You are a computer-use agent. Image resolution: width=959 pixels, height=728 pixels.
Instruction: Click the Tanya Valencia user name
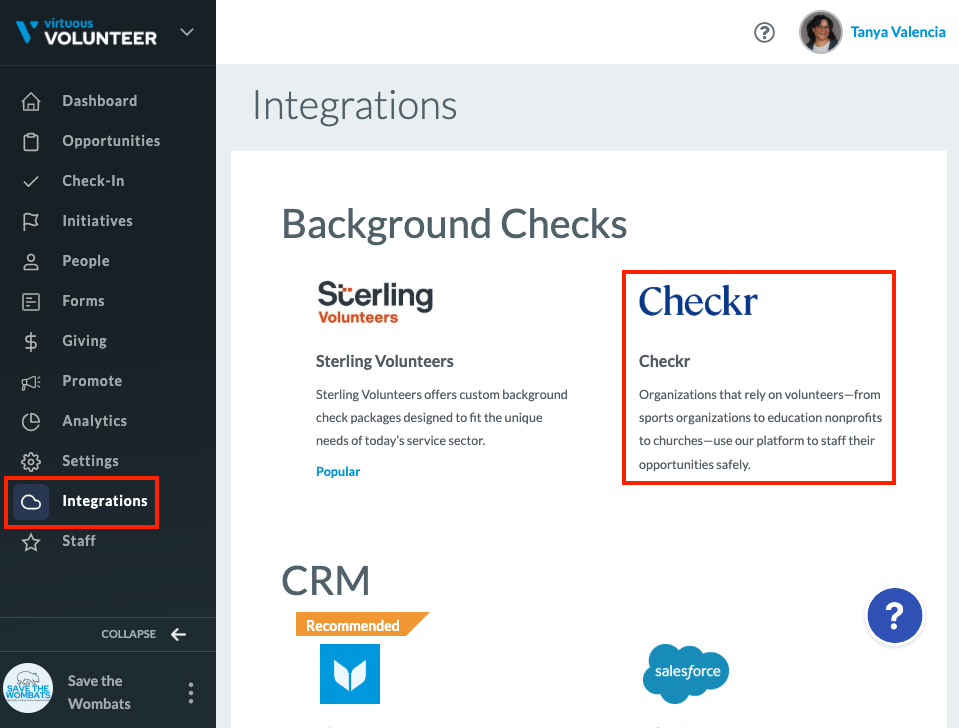(x=898, y=32)
